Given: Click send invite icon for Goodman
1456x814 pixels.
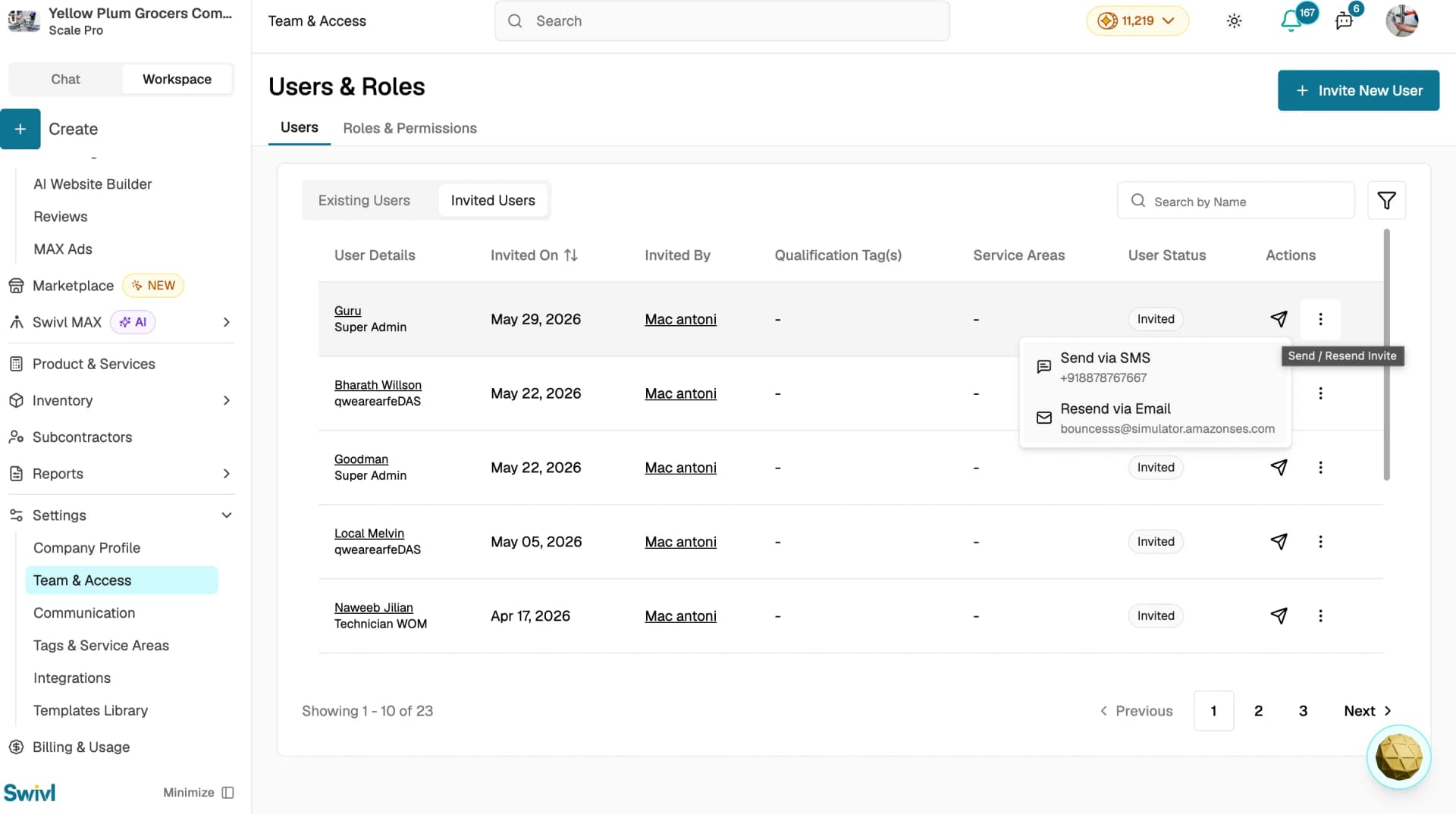Looking at the screenshot, I should (1279, 468).
